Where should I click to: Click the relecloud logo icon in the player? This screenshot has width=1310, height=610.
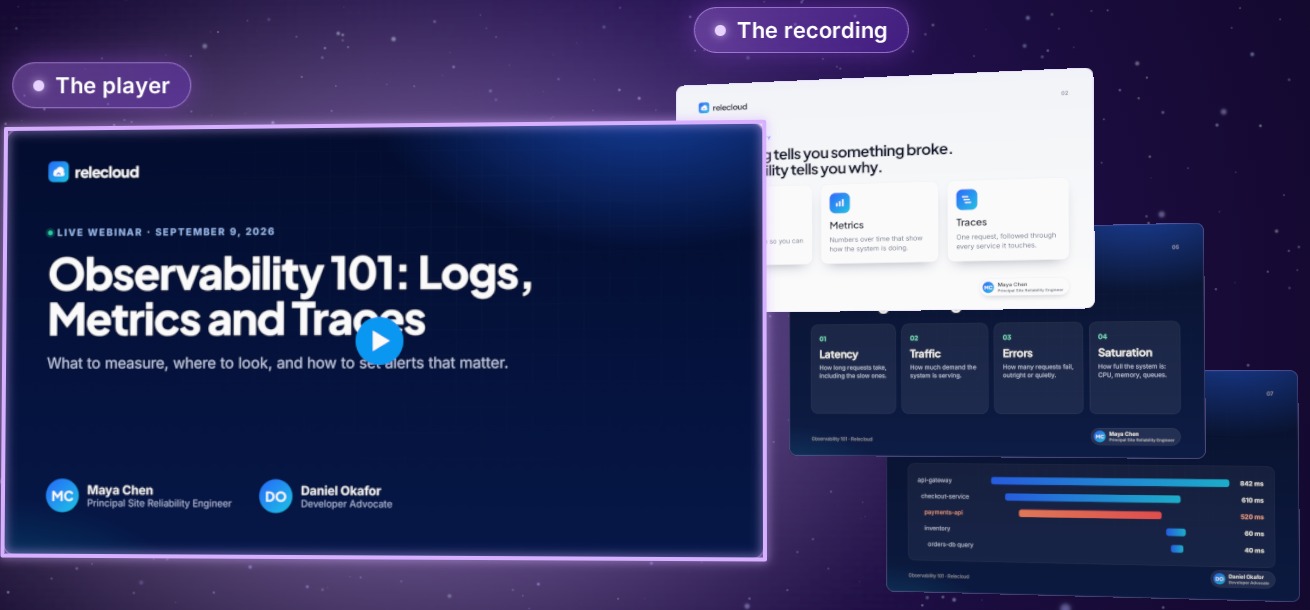(58, 172)
